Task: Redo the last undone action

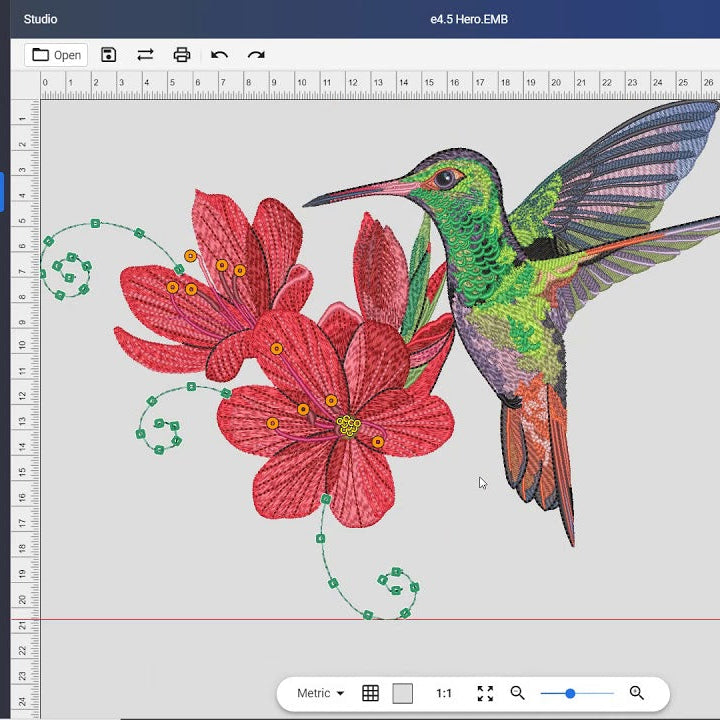Action: coord(256,55)
